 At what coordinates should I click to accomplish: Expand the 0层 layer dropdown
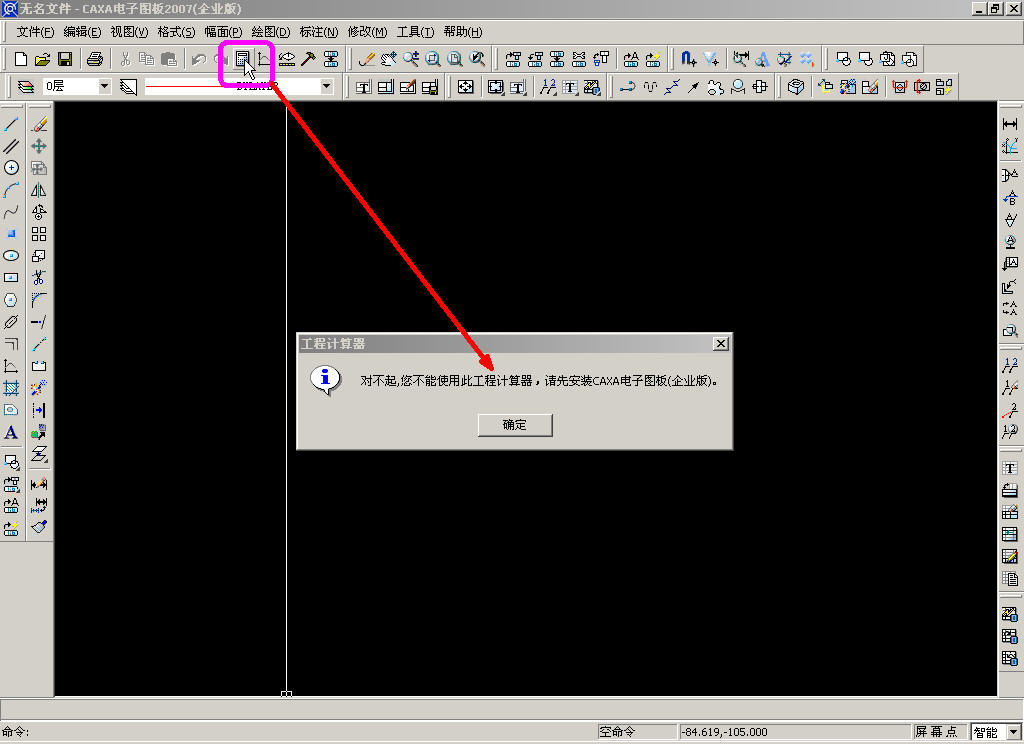104,86
